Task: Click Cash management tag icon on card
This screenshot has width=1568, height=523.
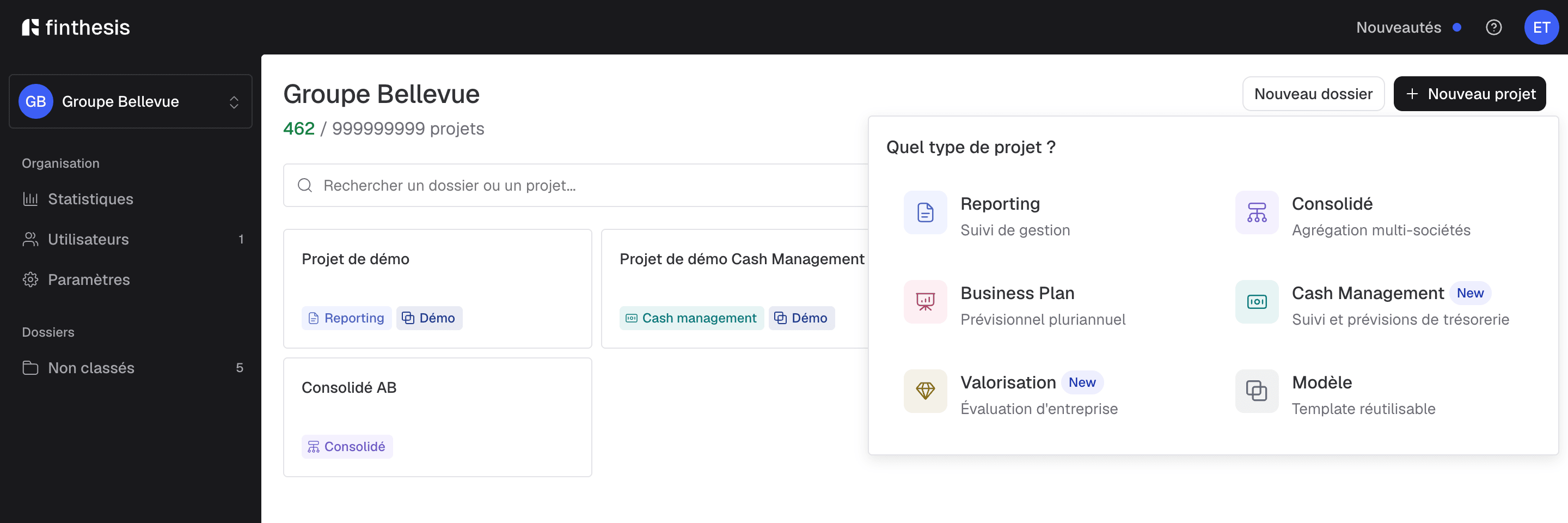Action: [x=631, y=318]
